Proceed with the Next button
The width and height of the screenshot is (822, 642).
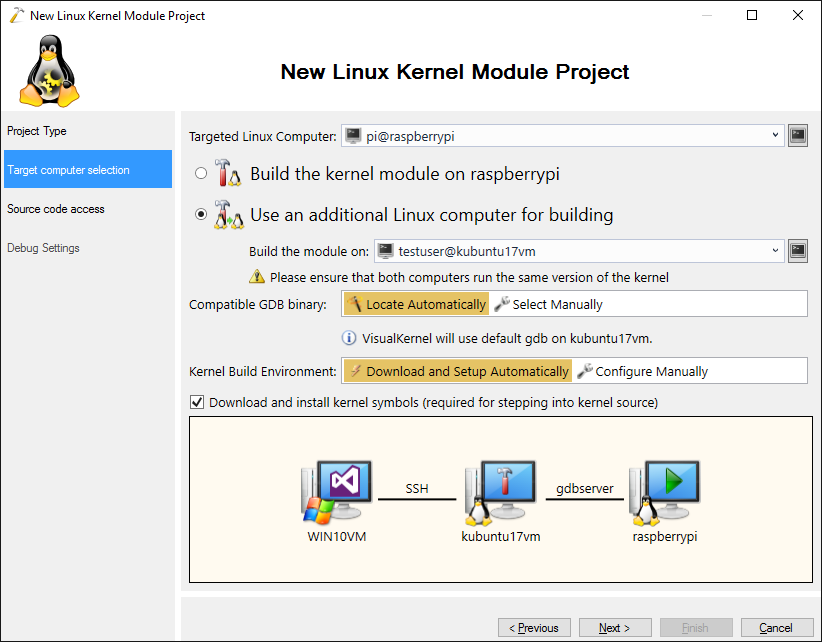[x=615, y=627]
